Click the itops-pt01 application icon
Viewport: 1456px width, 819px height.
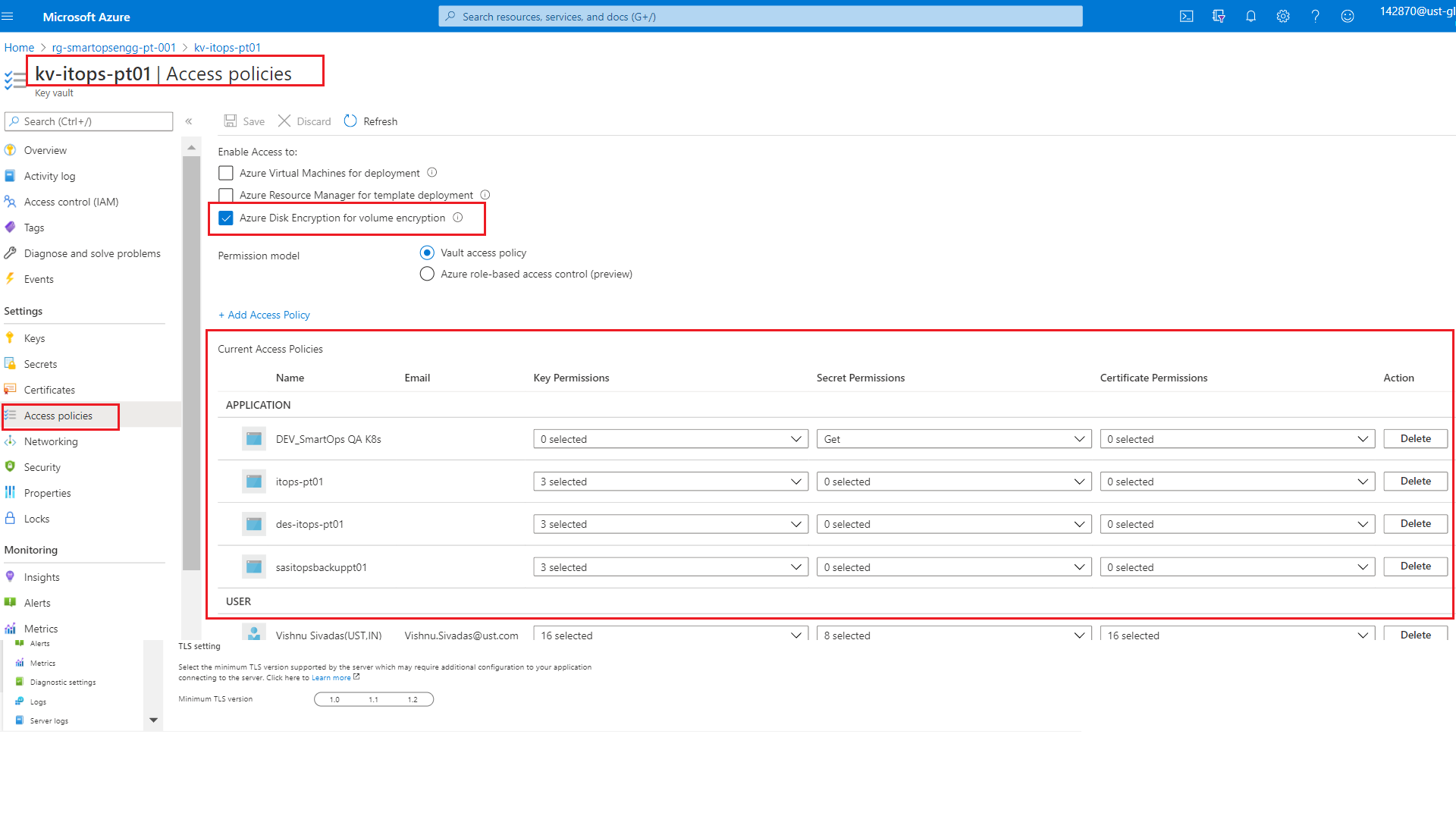254,482
